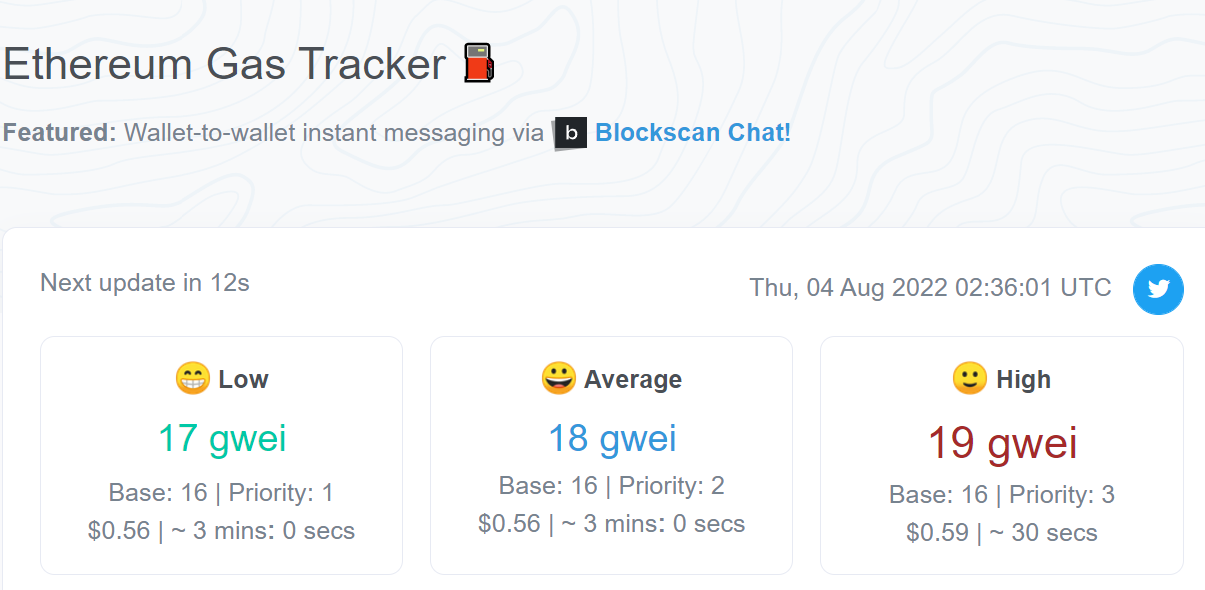
Task: Click the Twitter bird share icon
Action: click(1158, 289)
